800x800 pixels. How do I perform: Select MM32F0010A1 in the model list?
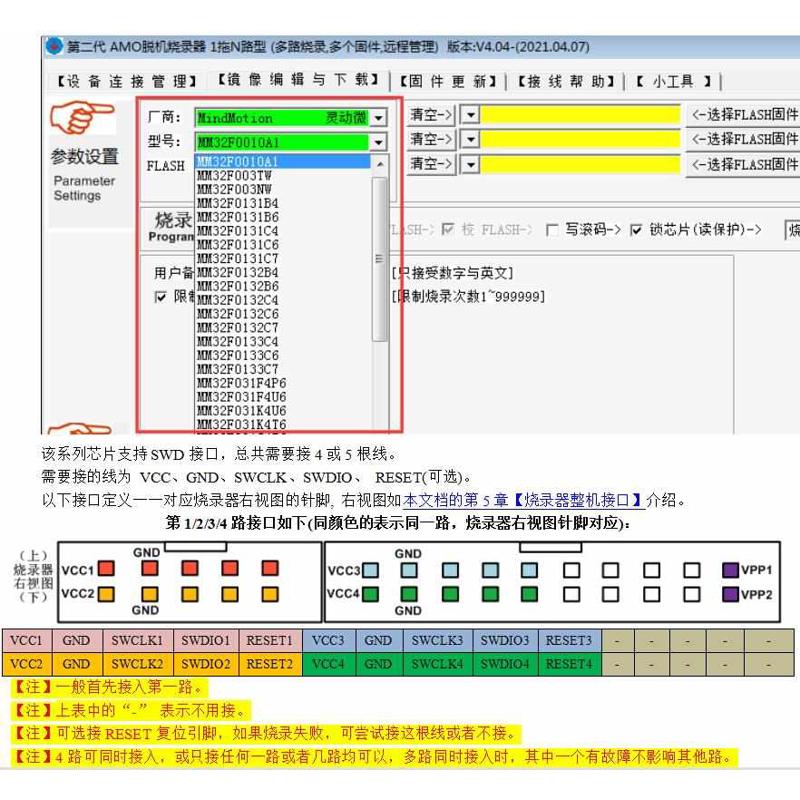click(283, 162)
